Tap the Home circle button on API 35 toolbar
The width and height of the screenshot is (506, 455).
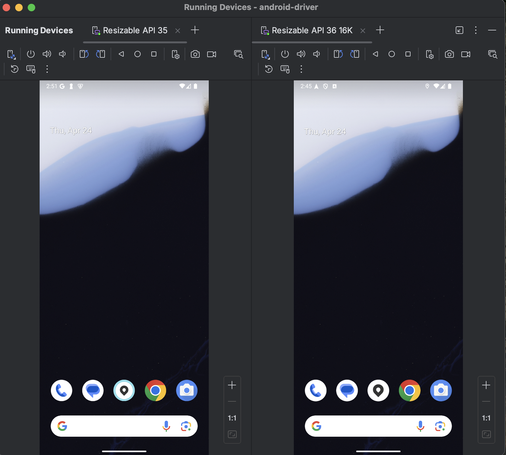(137, 54)
